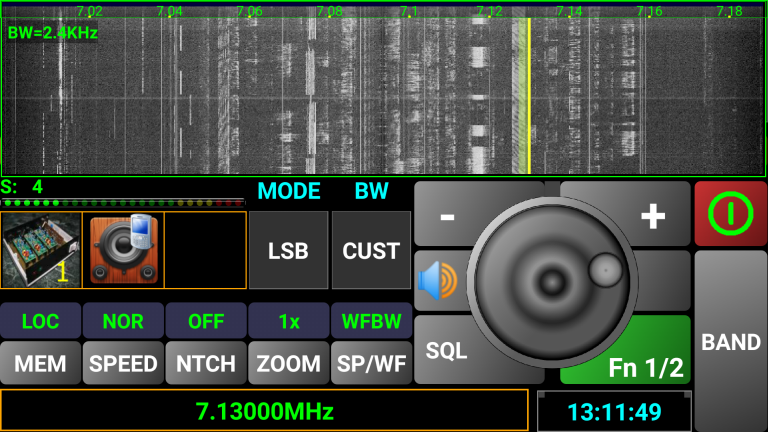The width and height of the screenshot is (768, 432).
Task: Decrease frequency with the minus button
Action: pos(447,216)
